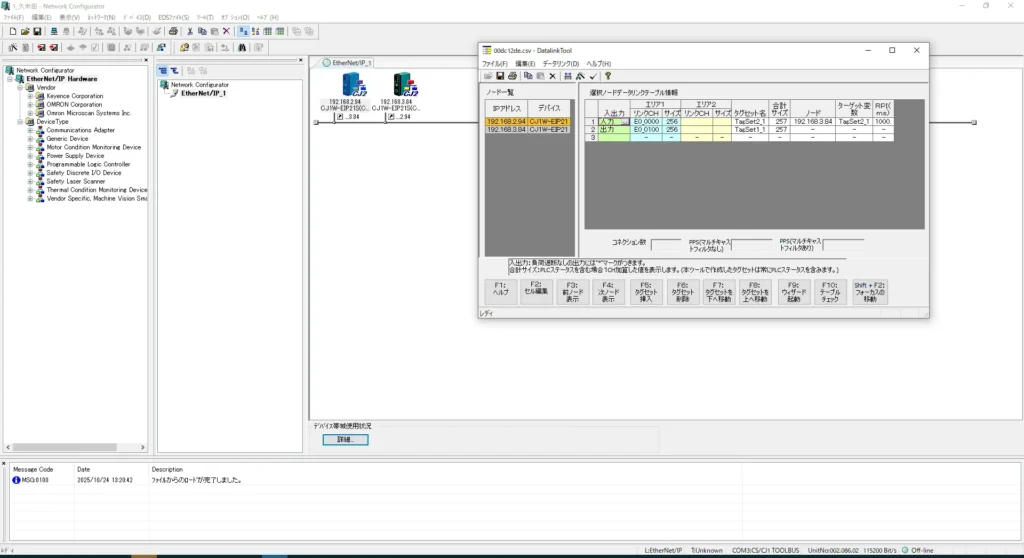Screen dimensions: 1024x558
Task: Expand the OMRON Corporation vendor node
Action: [30, 105]
